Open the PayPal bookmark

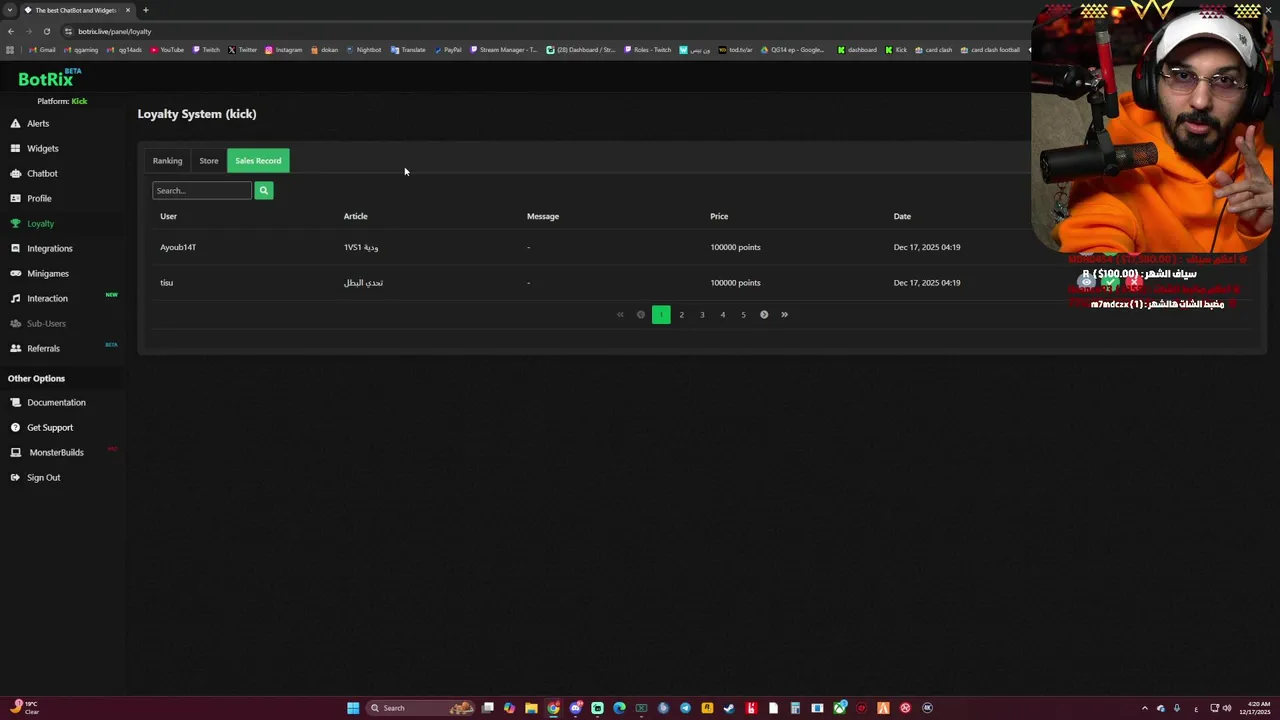448,50
